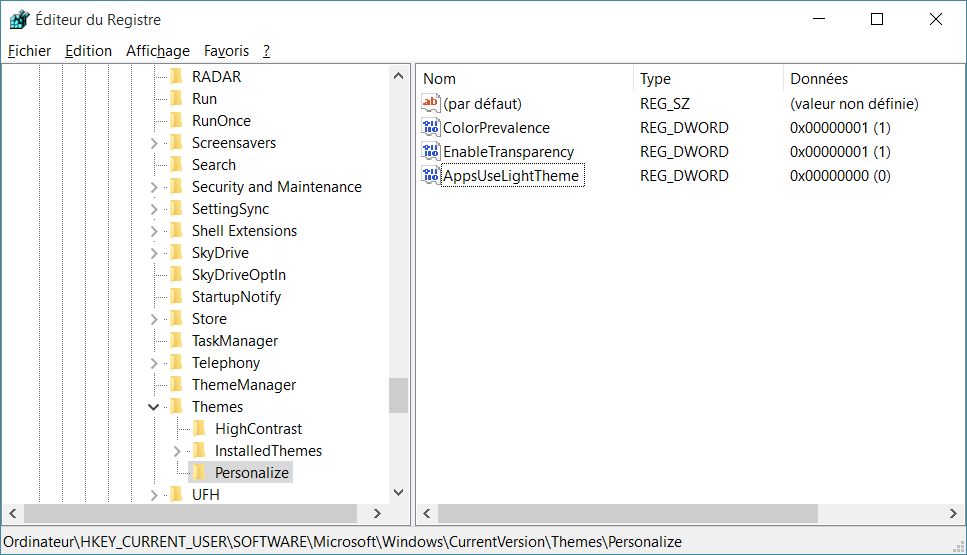
Task: Click the TaskManager folder icon
Action: pyautogui.click(x=176, y=340)
